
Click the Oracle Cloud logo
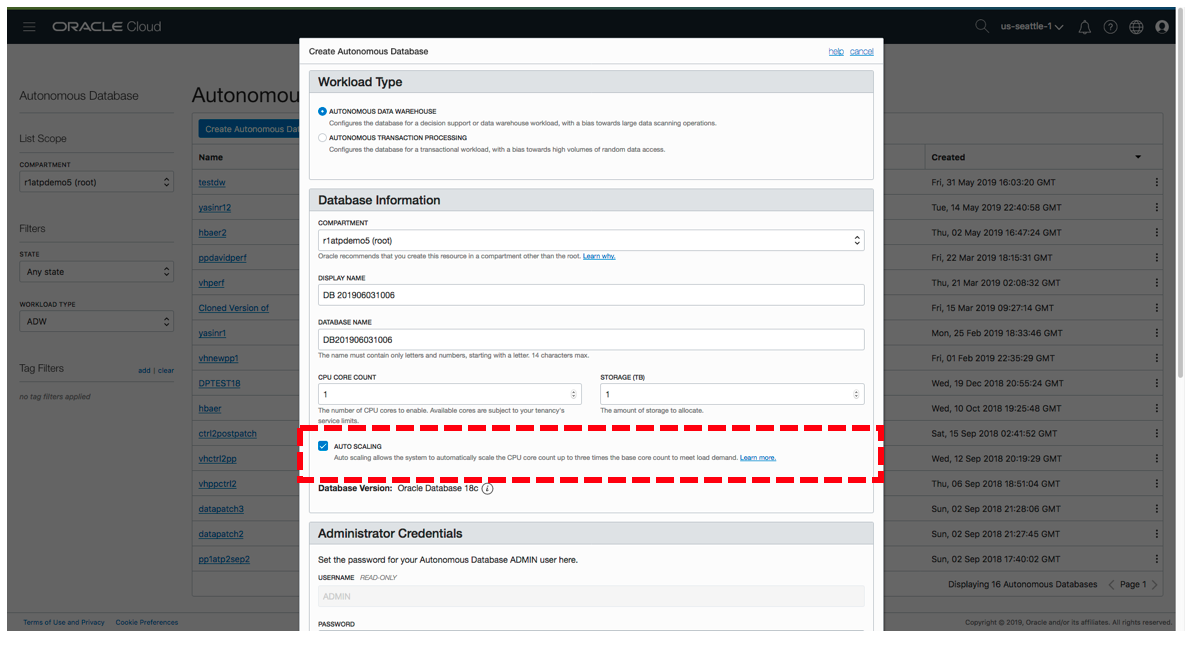(x=107, y=27)
